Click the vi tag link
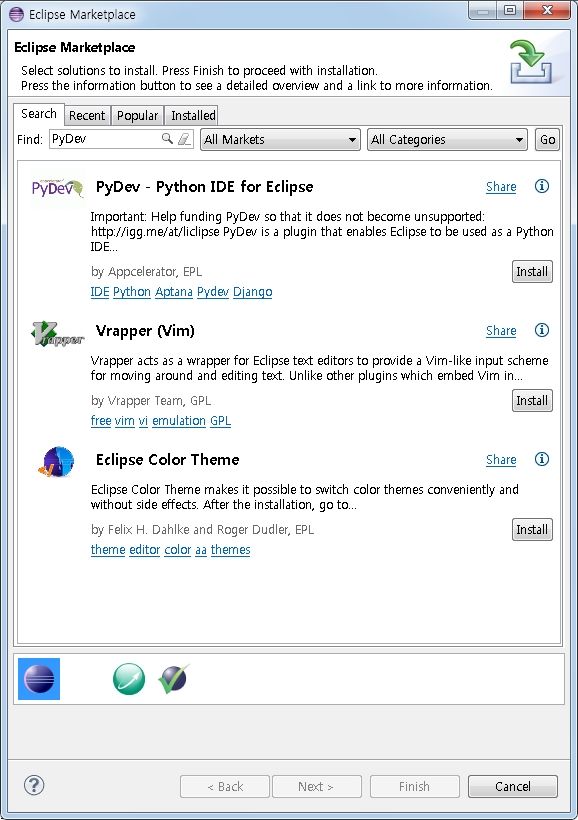This screenshot has width=578, height=820. pos(143,421)
